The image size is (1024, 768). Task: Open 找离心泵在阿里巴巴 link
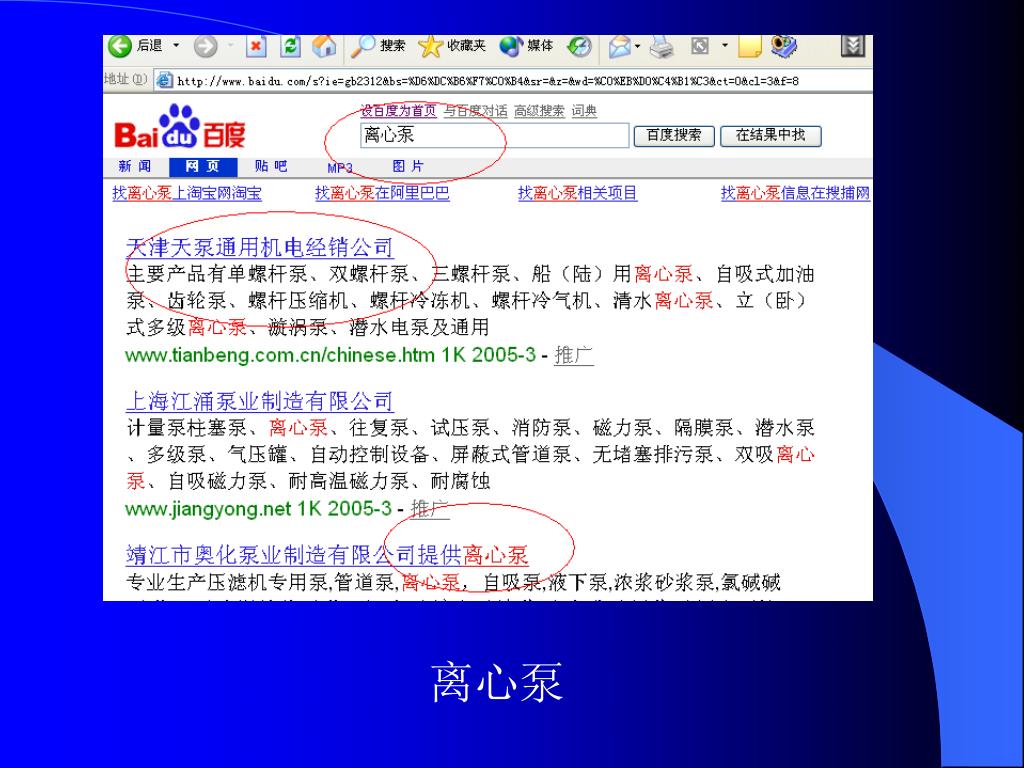[x=382, y=193]
